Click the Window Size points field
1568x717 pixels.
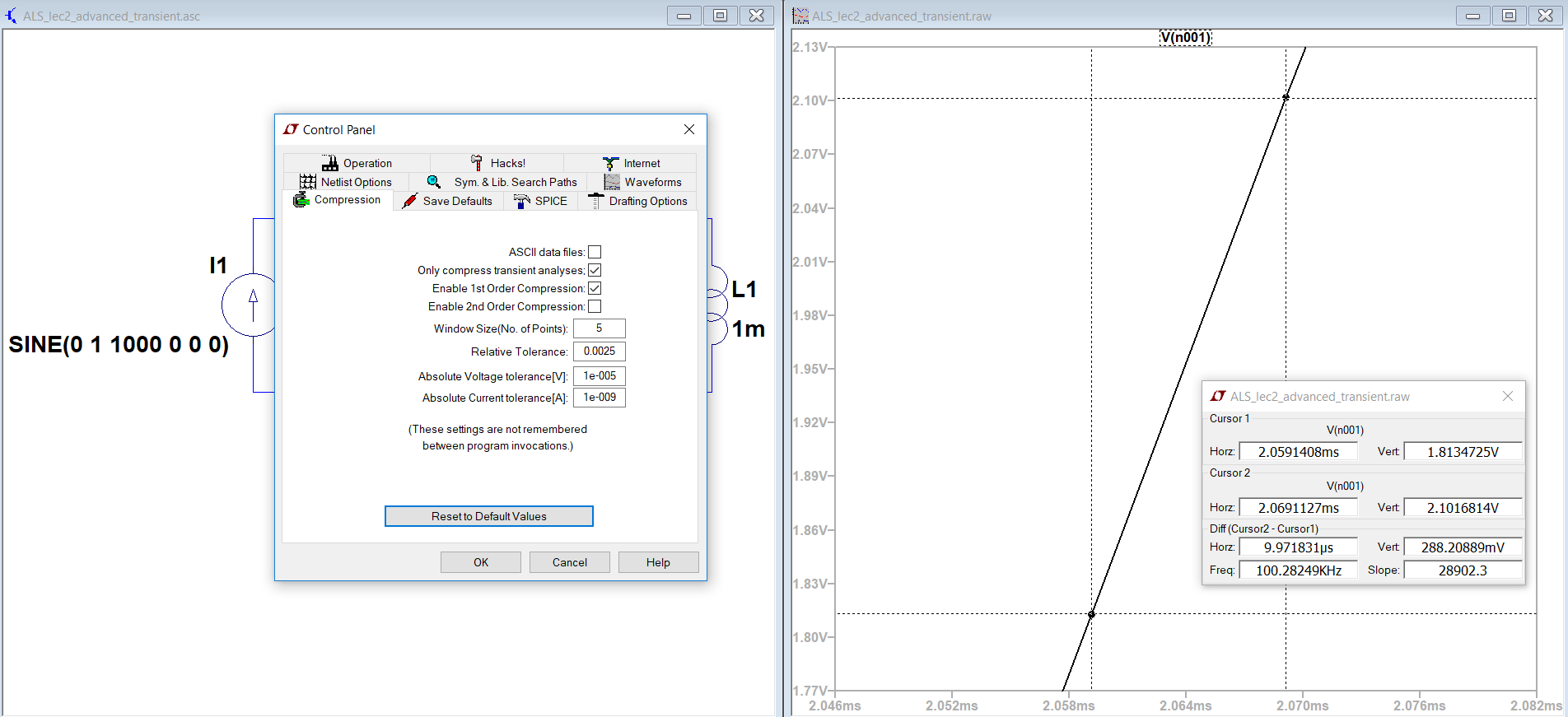[x=599, y=328]
